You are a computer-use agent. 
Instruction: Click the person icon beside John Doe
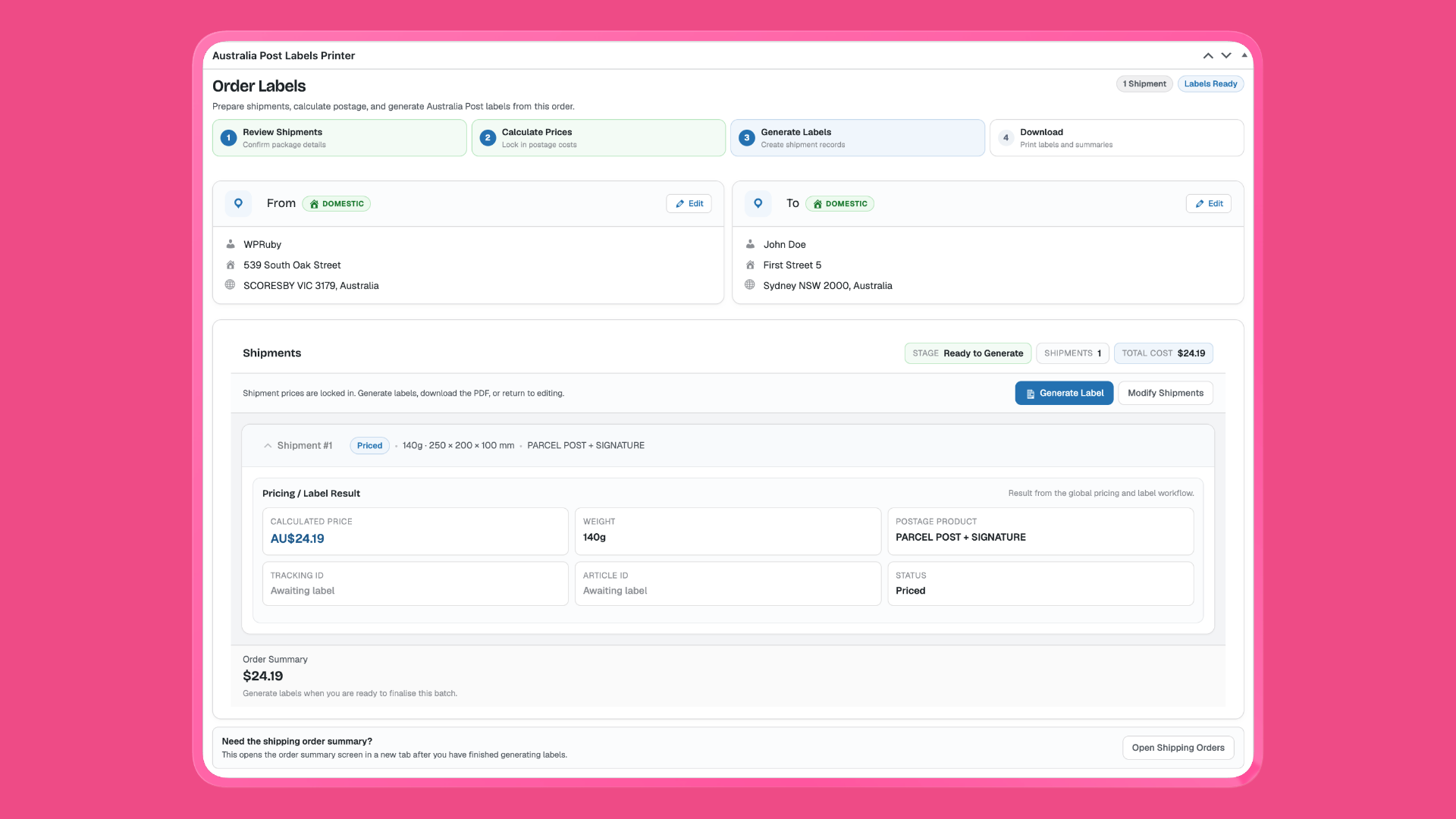(750, 244)
